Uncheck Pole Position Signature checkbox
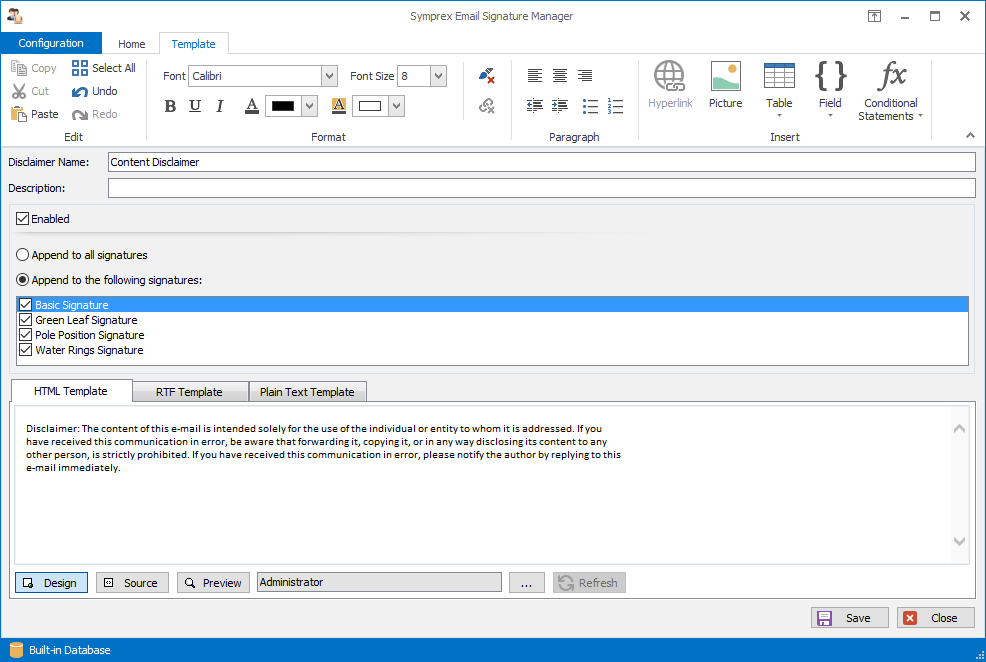The image size is (986, 662). click(x=25, y=335)
